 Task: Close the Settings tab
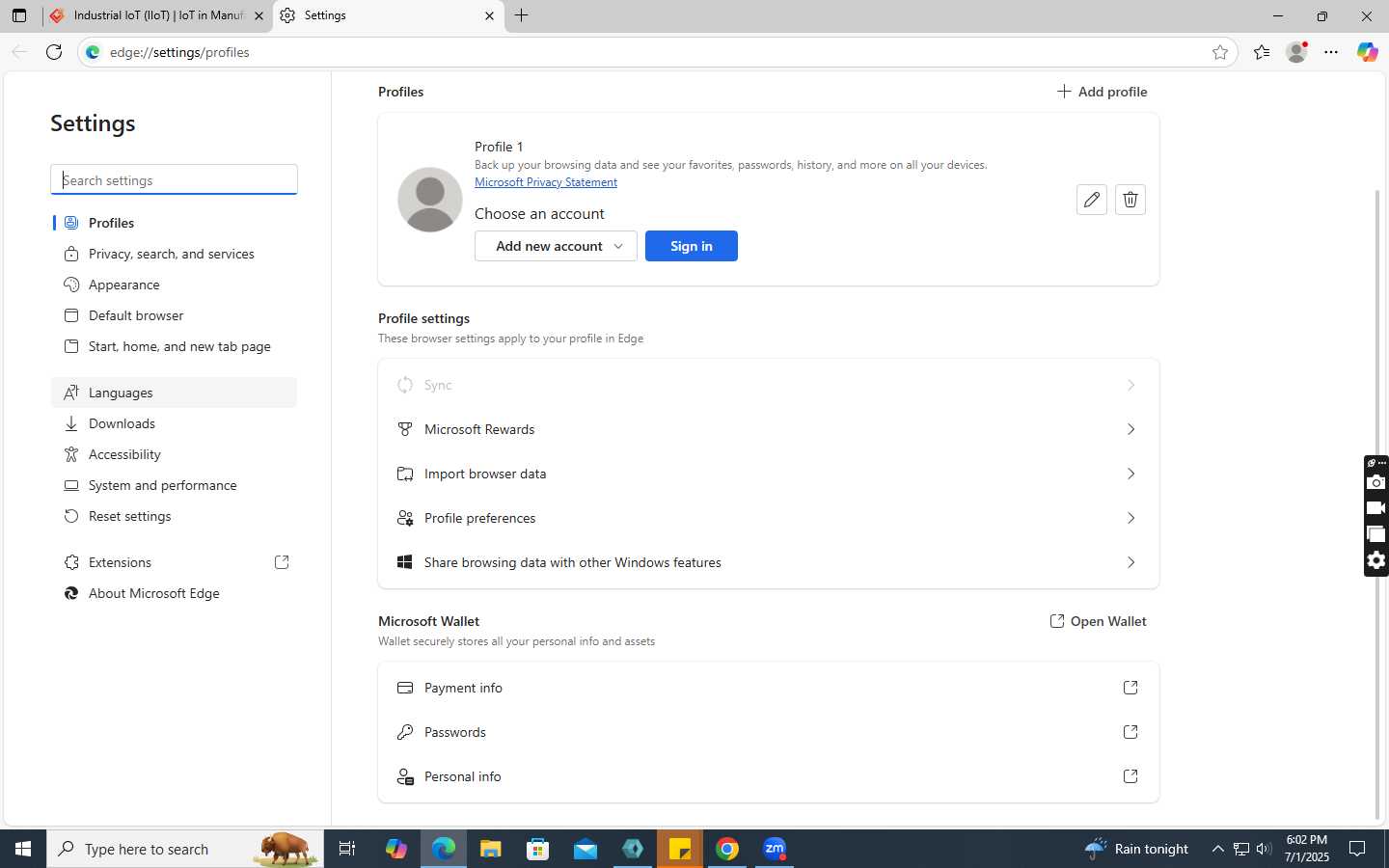click(489, 15)
